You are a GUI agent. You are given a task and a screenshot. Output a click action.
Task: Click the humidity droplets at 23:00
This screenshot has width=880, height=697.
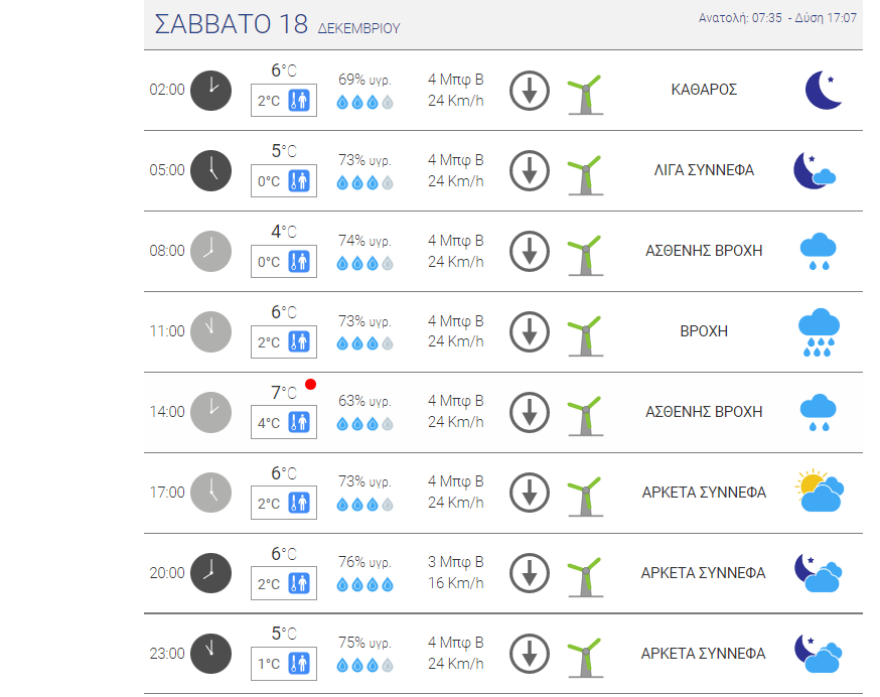click(365, 664)
